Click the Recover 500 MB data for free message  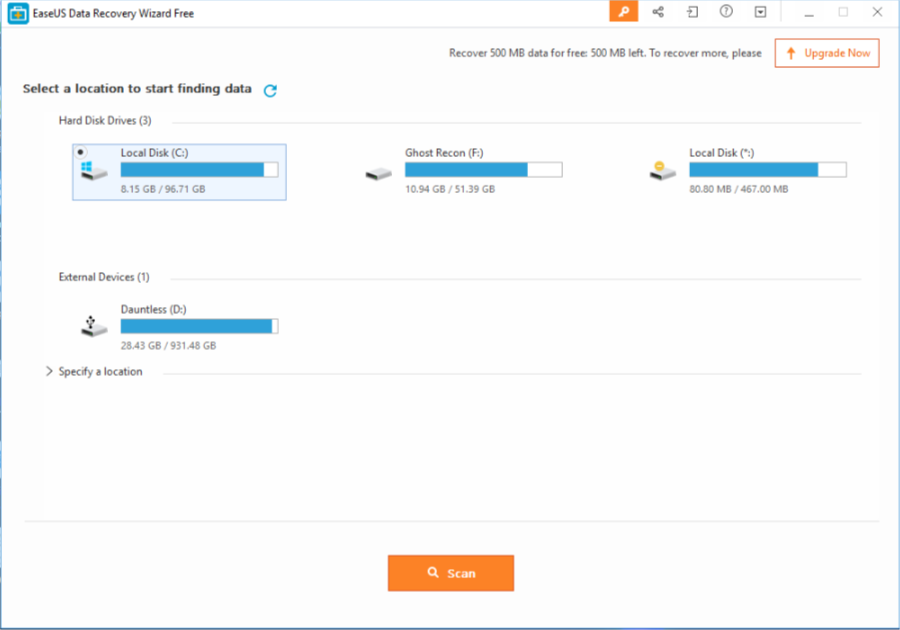tap(605, 53)
